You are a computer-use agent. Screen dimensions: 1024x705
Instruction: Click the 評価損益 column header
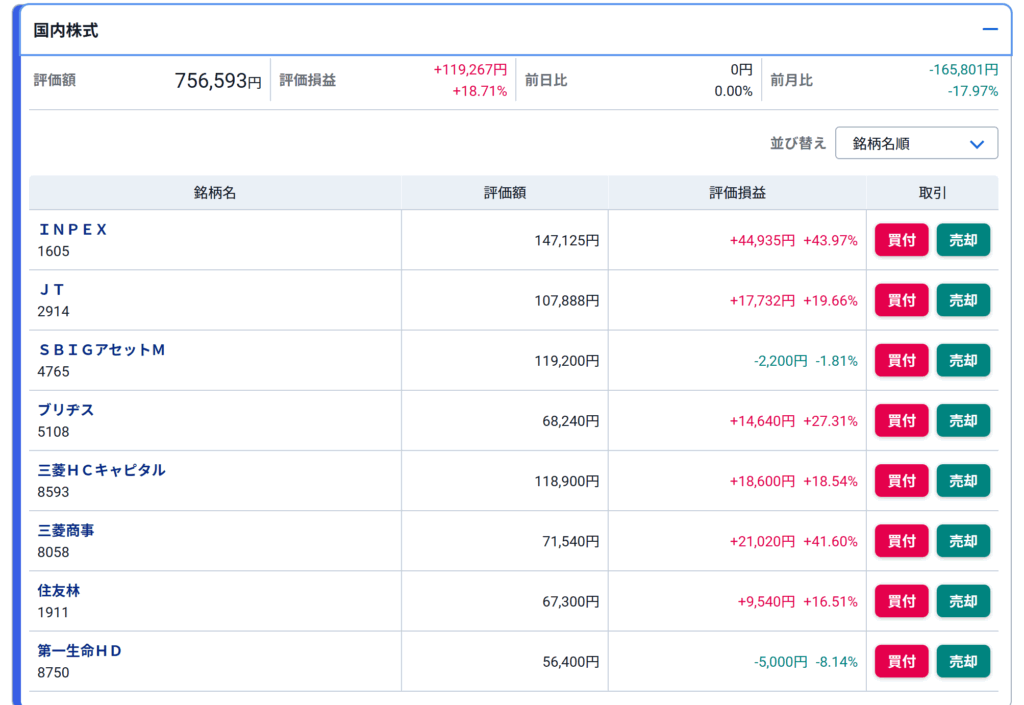737,193
